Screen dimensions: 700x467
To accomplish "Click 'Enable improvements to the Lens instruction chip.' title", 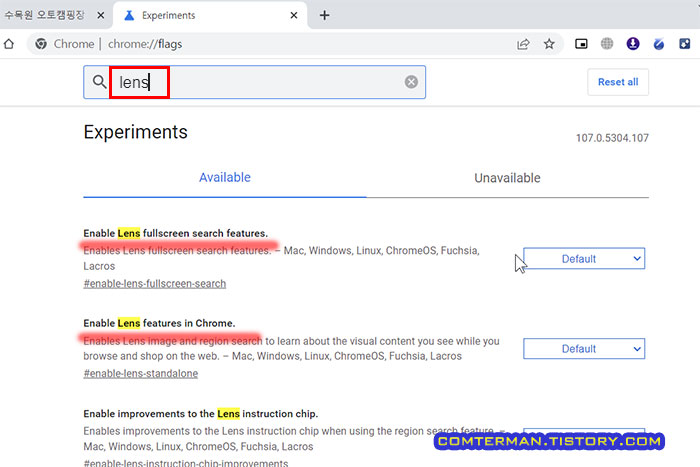I will click(200, 414).
